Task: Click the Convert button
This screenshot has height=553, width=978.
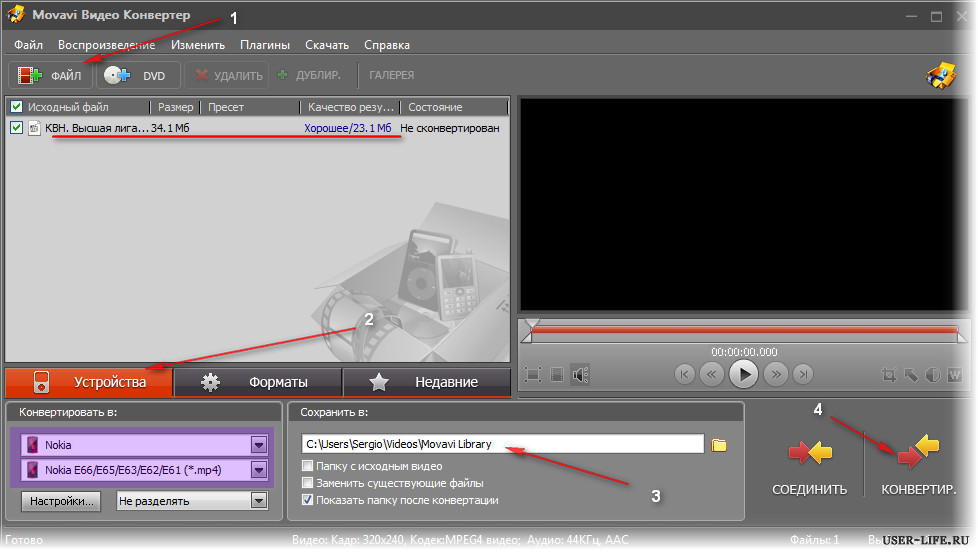Action: coord(918,468)
